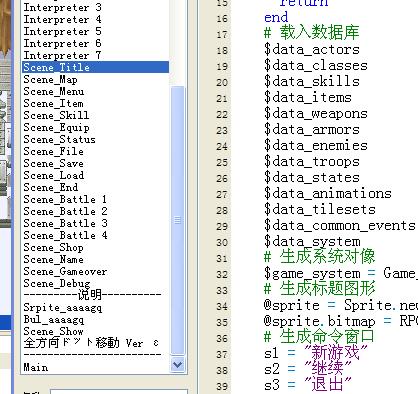Click the string "退出" on s3 line
Screen dimensions: 418x394
pos(328,384)
